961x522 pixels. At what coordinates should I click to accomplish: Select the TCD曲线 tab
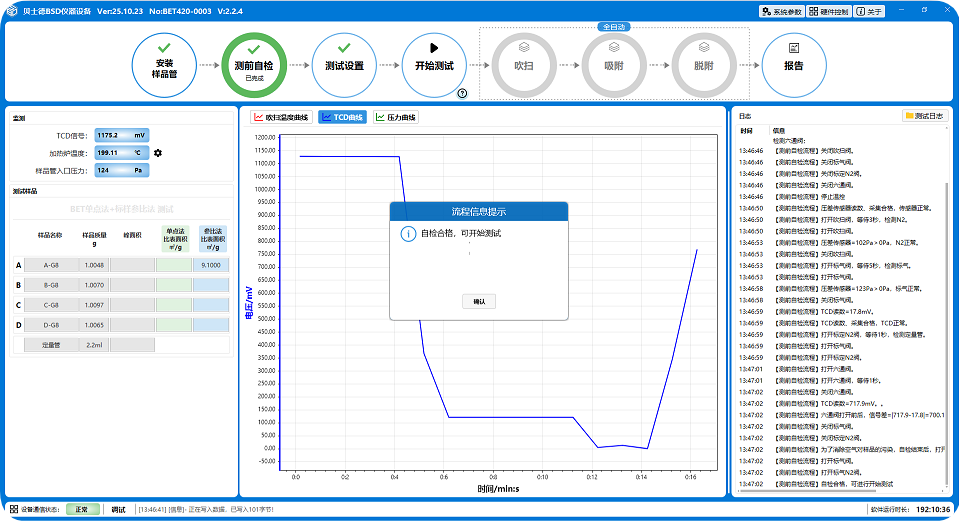click(x=342, y=117)
